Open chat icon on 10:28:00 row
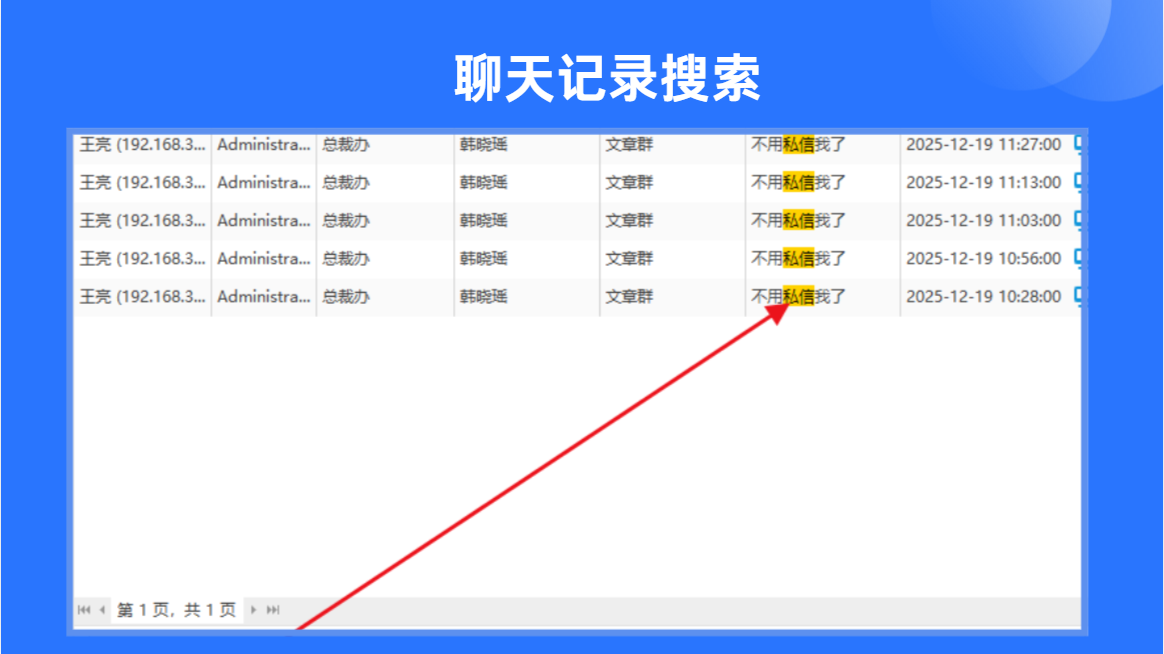The width and height of the screenshot is (1164, 654). pyautogui.click(x=1078, y=296)
